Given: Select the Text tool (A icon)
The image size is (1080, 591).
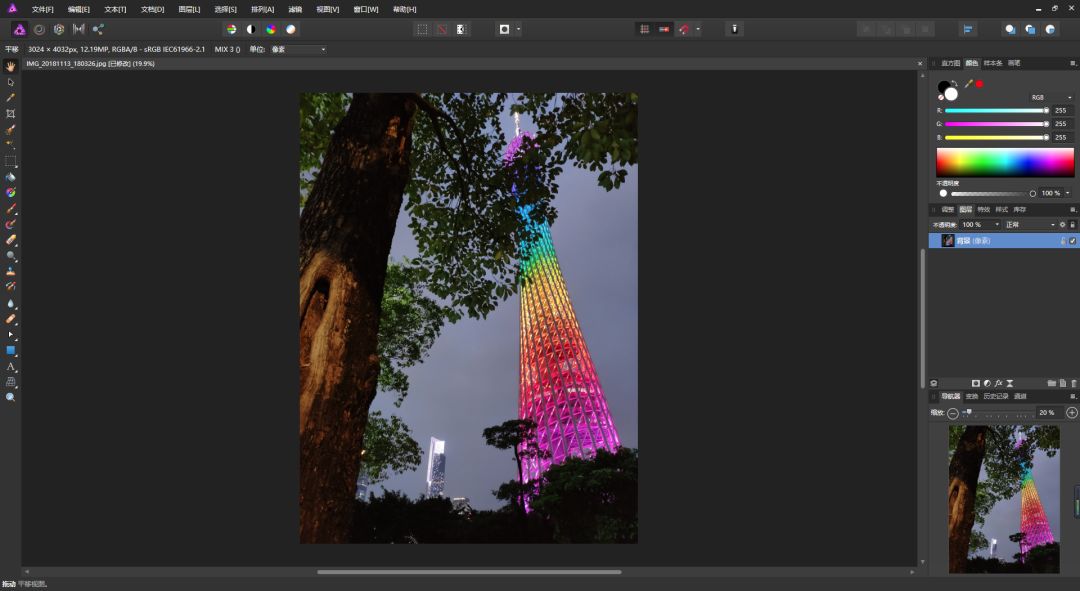Looking at the screenshot, I should pos(11,367).
